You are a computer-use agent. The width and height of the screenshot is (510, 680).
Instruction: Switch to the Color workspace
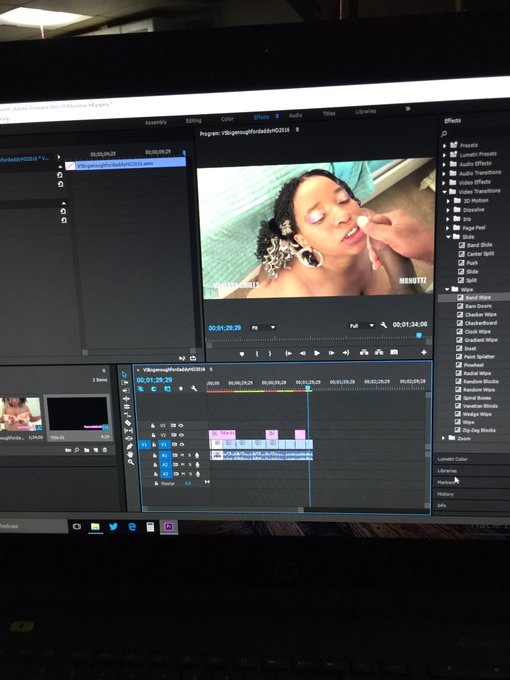227,119
